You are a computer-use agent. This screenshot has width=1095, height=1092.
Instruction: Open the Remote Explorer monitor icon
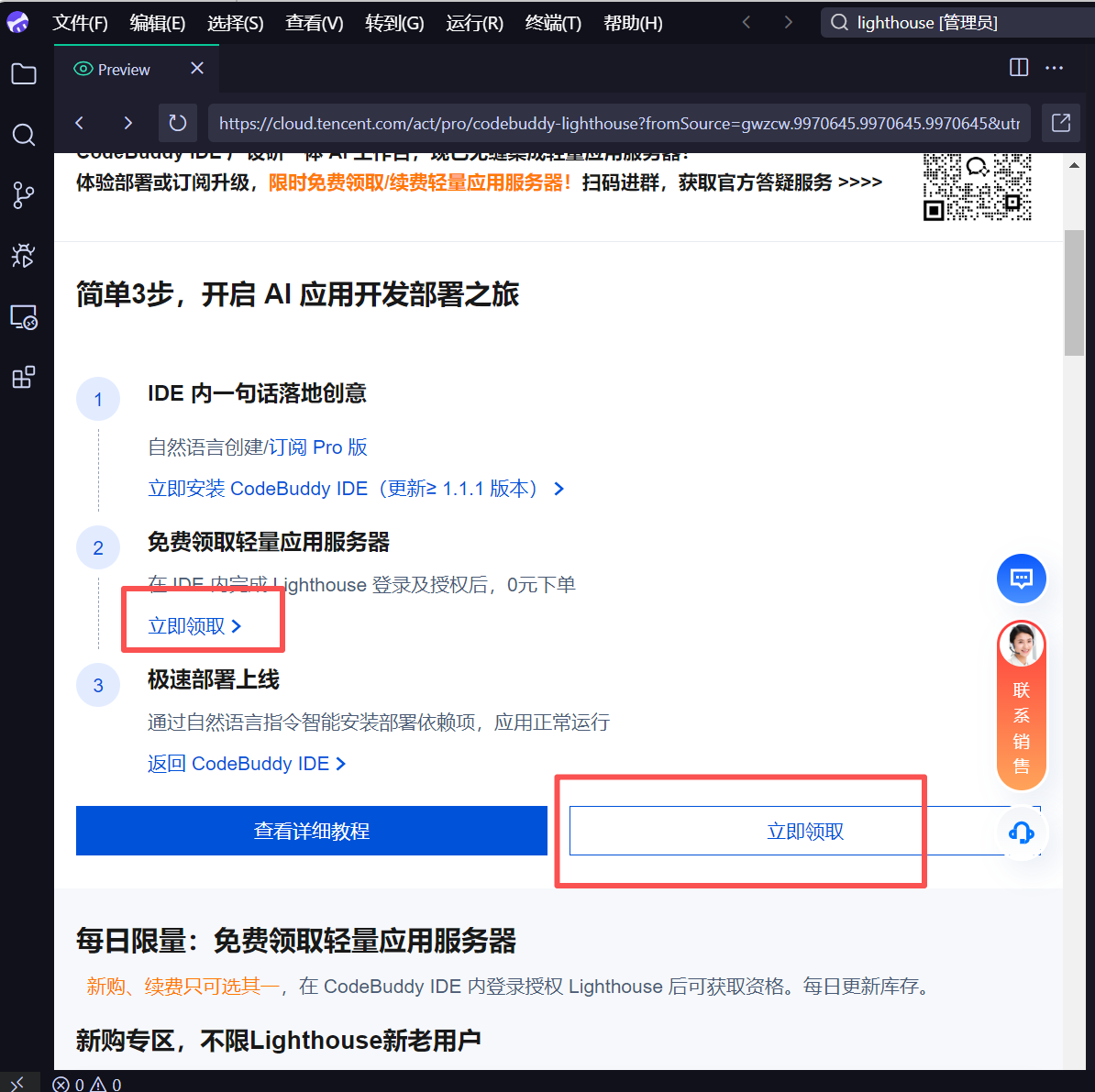pos(24,317)
